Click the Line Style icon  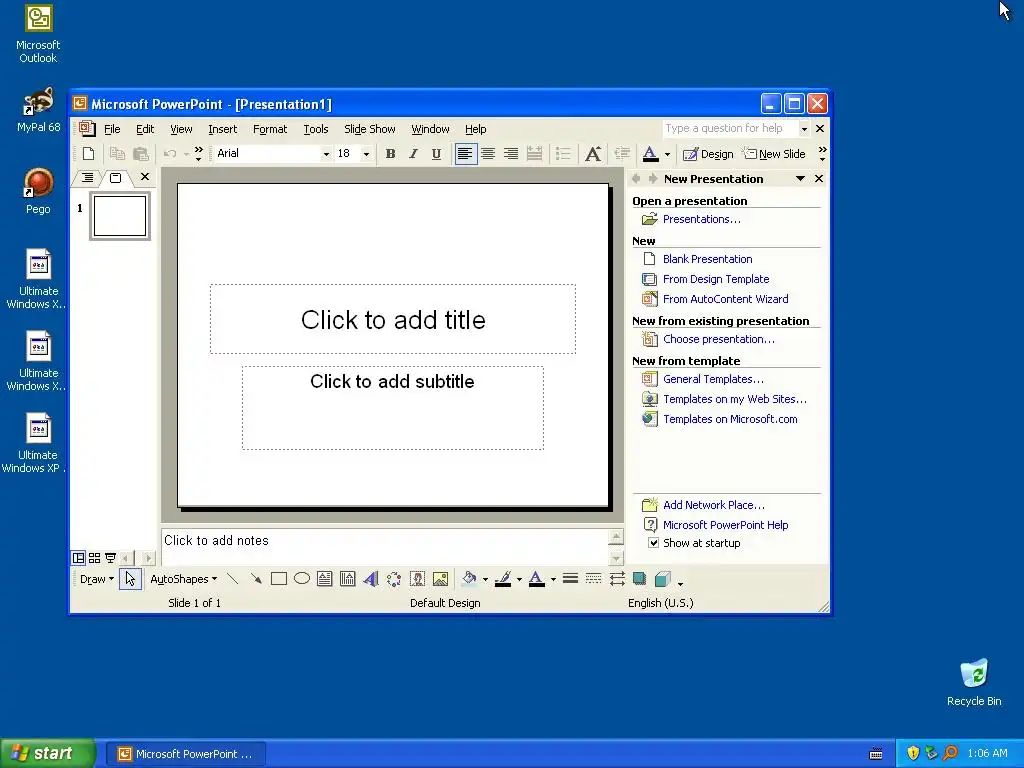click(570, 579)
